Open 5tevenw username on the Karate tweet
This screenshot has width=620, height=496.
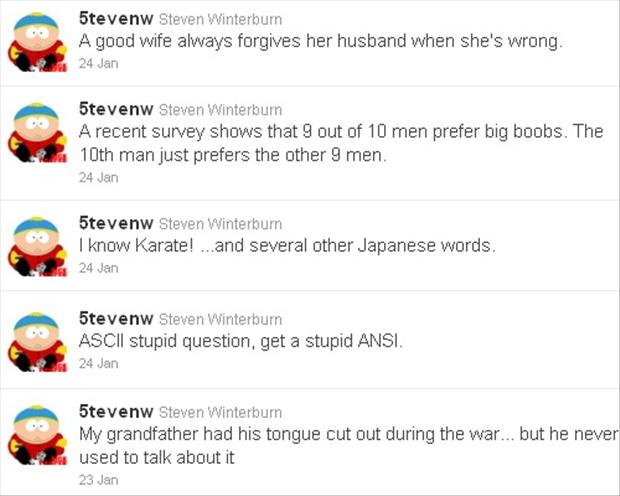[116, 223]
